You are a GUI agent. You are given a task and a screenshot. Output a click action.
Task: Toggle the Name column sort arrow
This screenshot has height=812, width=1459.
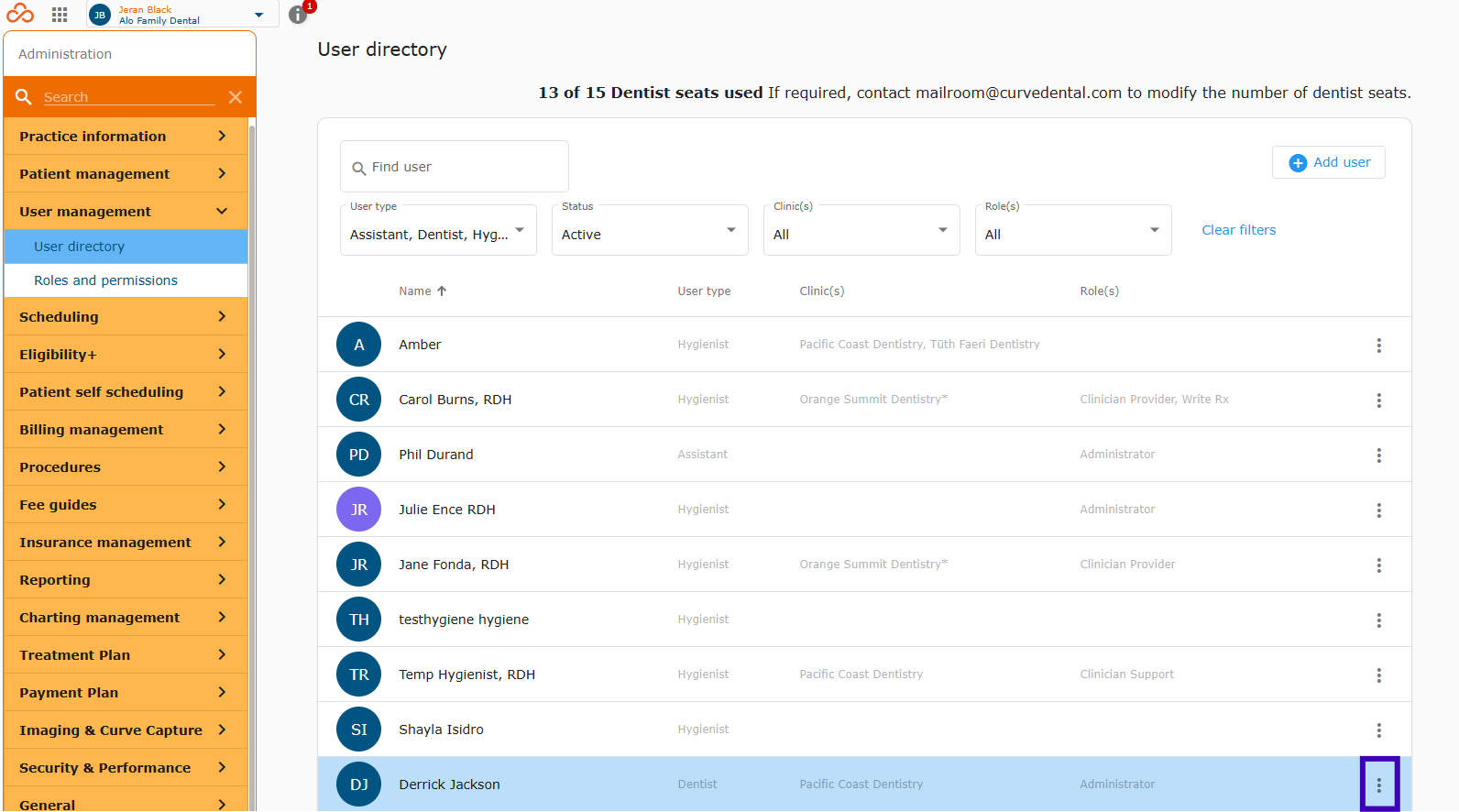click(442, 291)
